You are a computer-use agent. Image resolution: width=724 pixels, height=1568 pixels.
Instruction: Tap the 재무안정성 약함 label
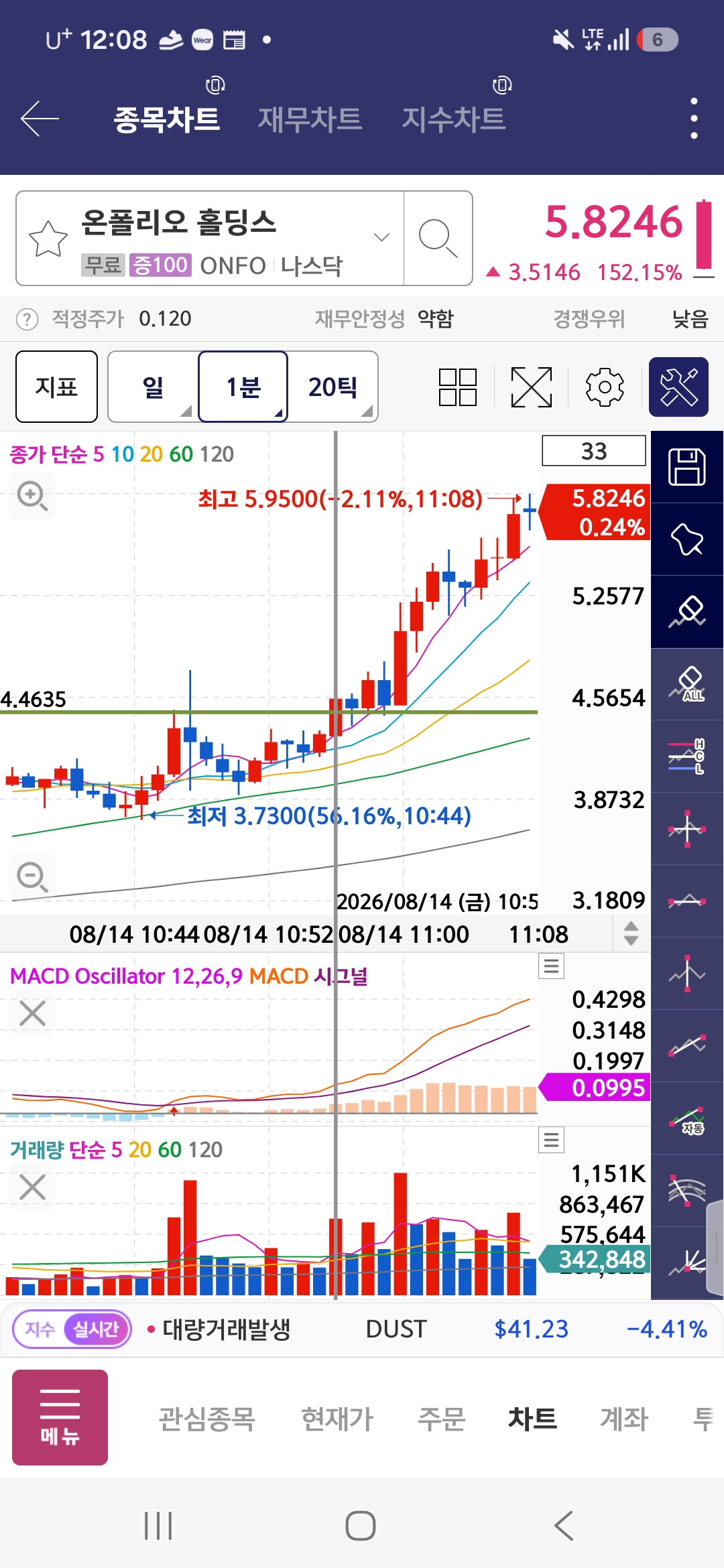(384, 319)
